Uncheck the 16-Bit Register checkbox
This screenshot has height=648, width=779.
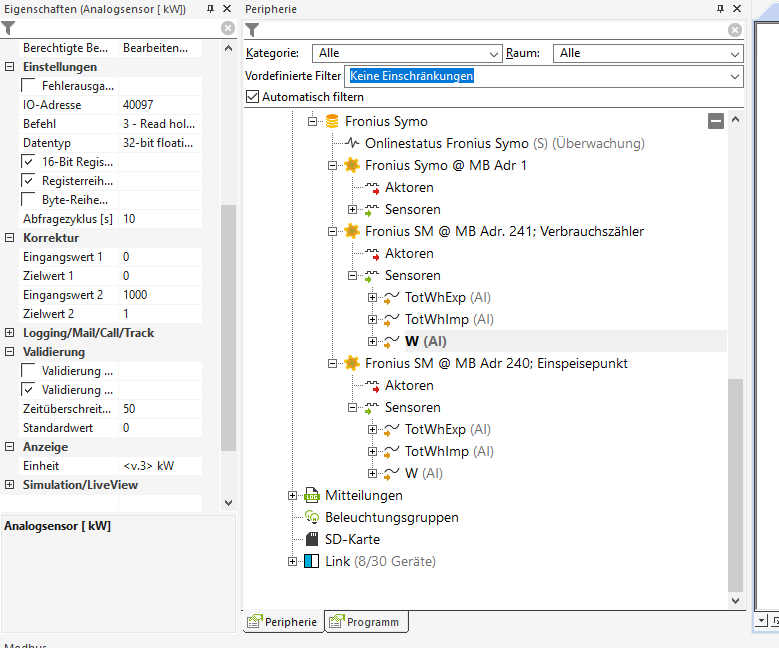pos(30,161)
